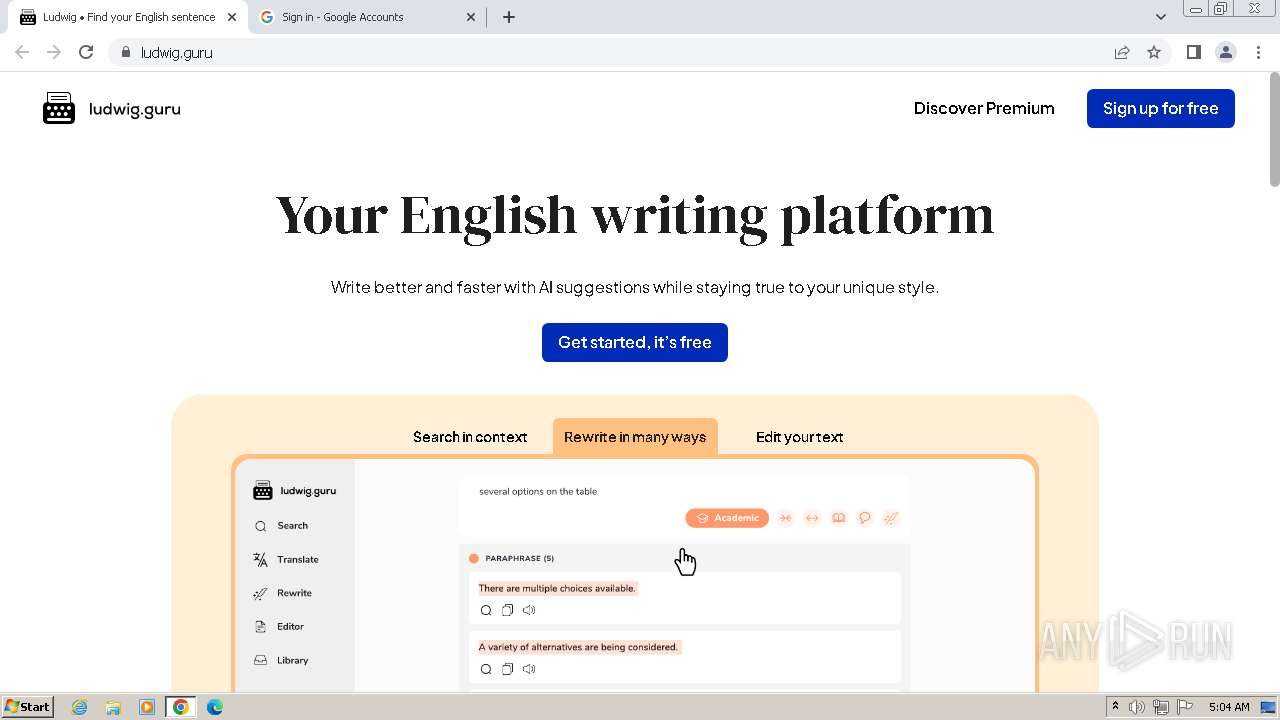
Task: Switch to the Search in context tab
Action: coord(470,437)
